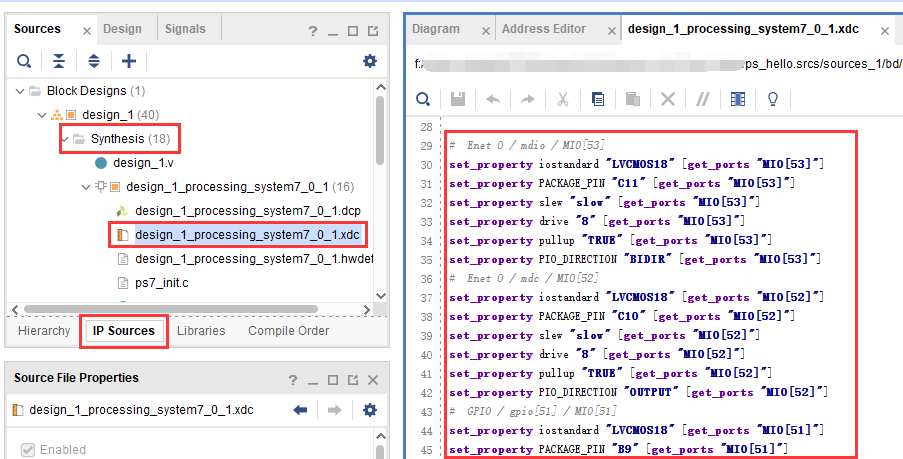Switch to the IP Sources tab

coord(124,331)
